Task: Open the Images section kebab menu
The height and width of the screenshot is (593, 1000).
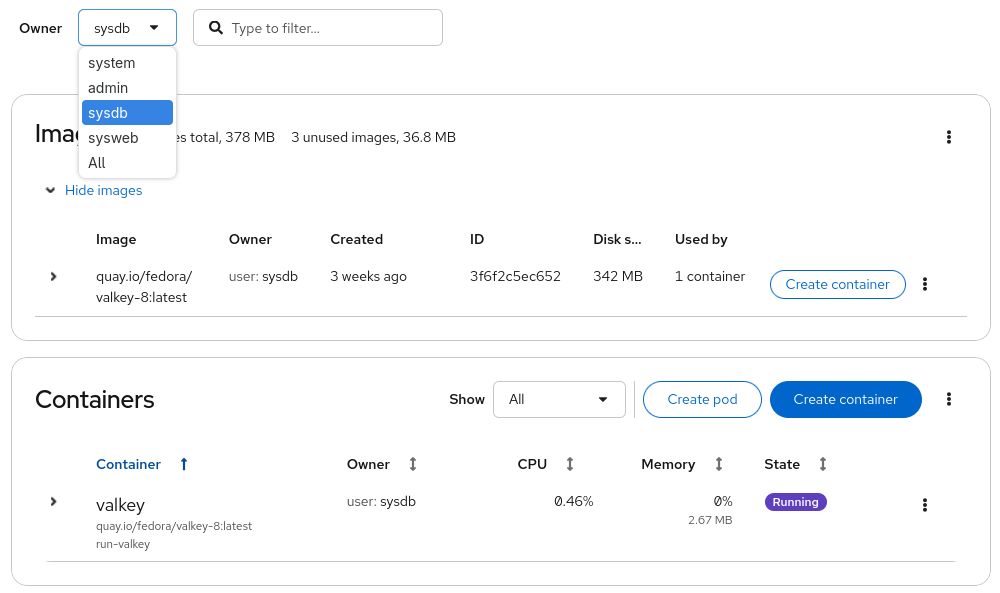Action: pos(948,137)
